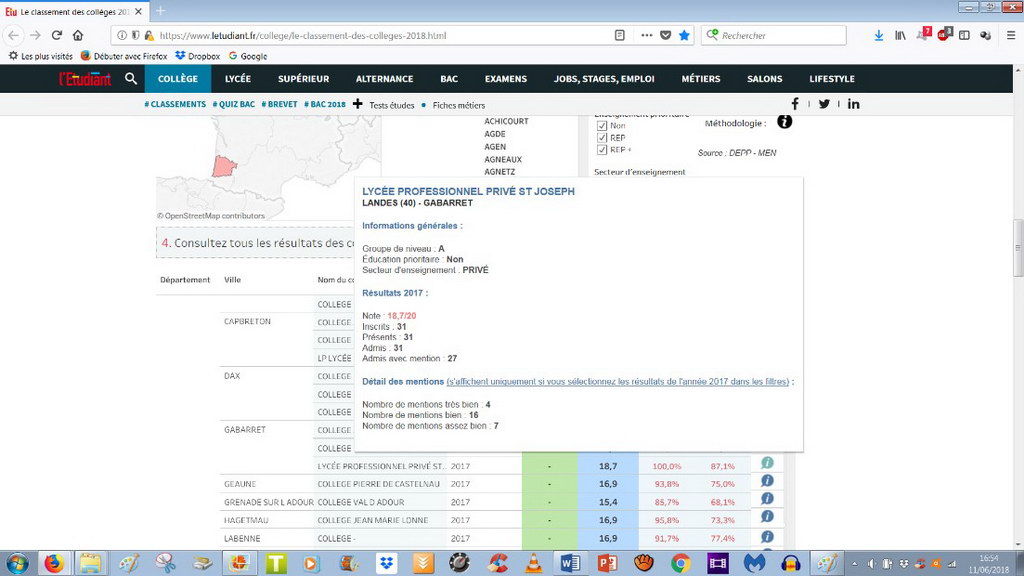Open the SALONS menu
The image size is (1024, 576).
tap(765, 78)
